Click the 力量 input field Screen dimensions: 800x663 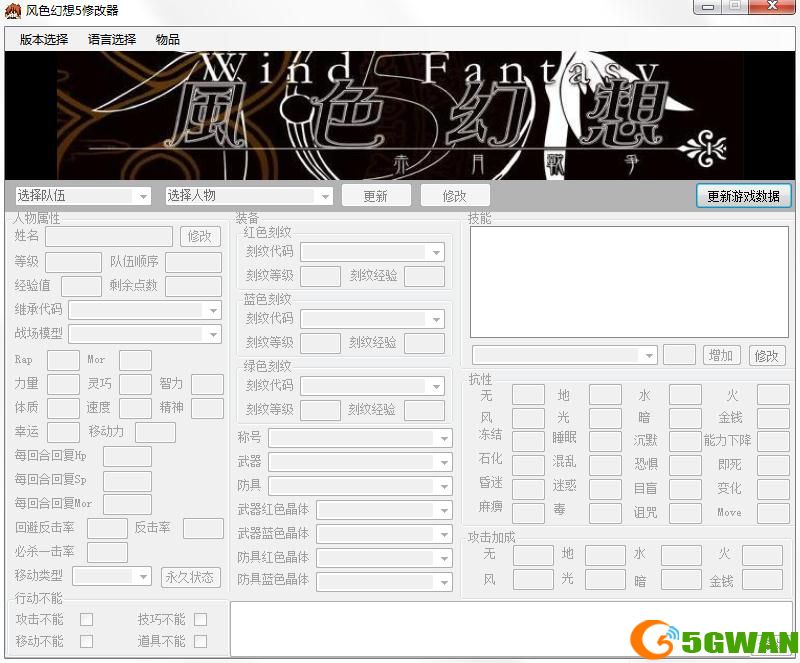[63, 384]
